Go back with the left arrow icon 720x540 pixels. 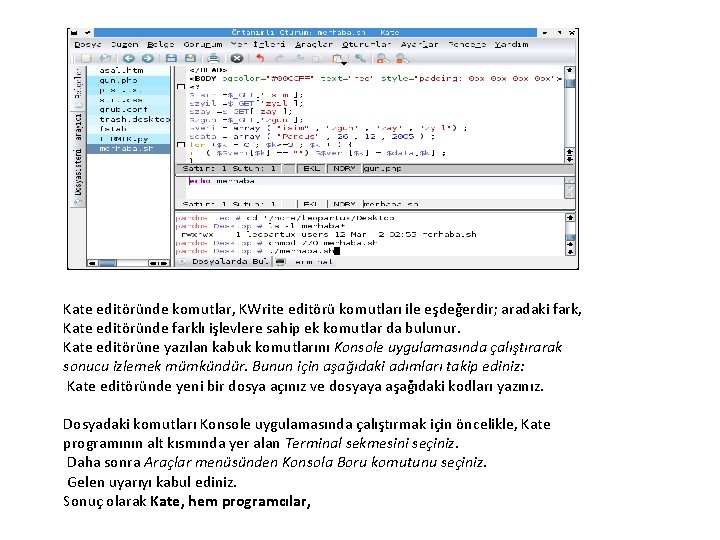point(129,58)
